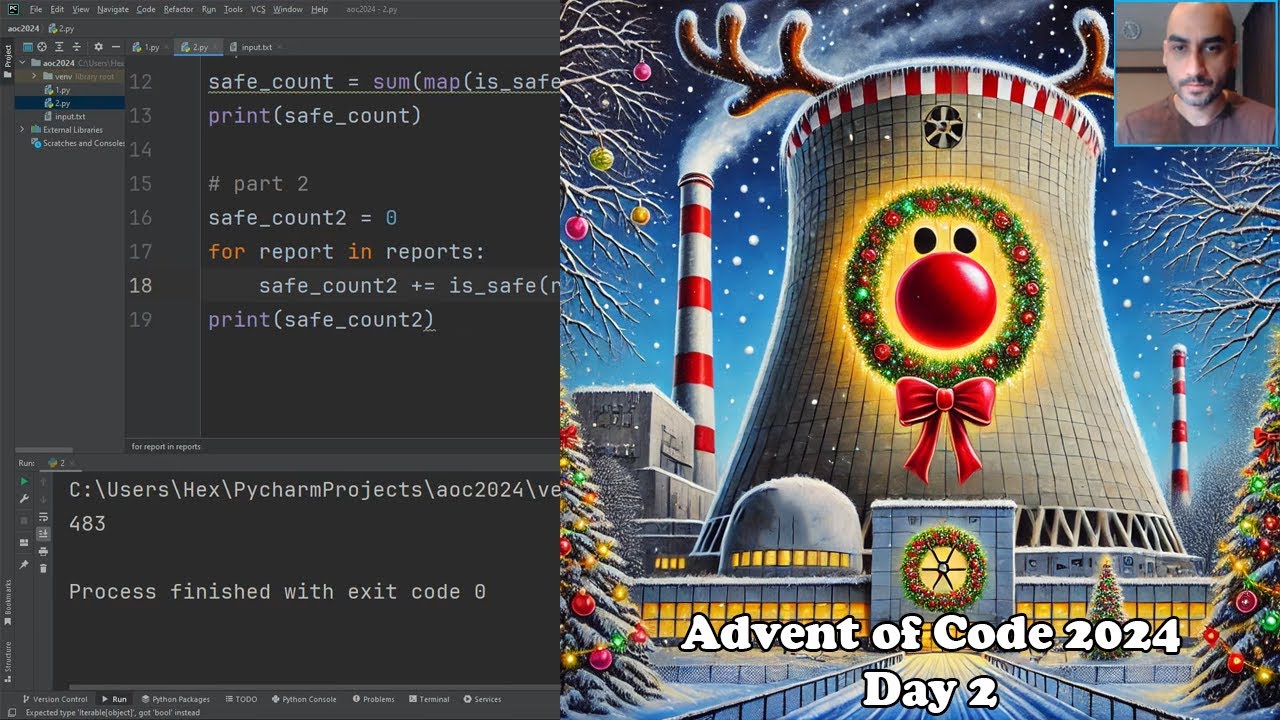Click the PyCharm logo icon
This screenshot has height=720, width=1280.
coord(13,9)
